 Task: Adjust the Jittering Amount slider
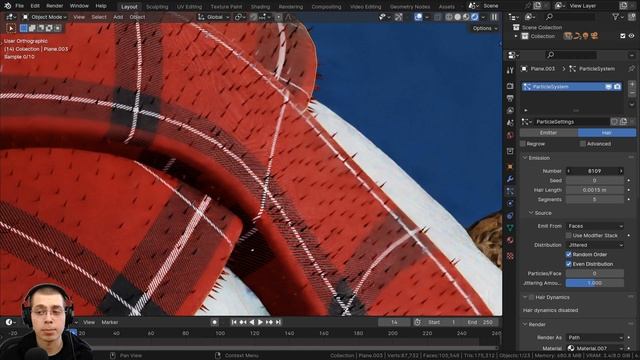point(595,283)
